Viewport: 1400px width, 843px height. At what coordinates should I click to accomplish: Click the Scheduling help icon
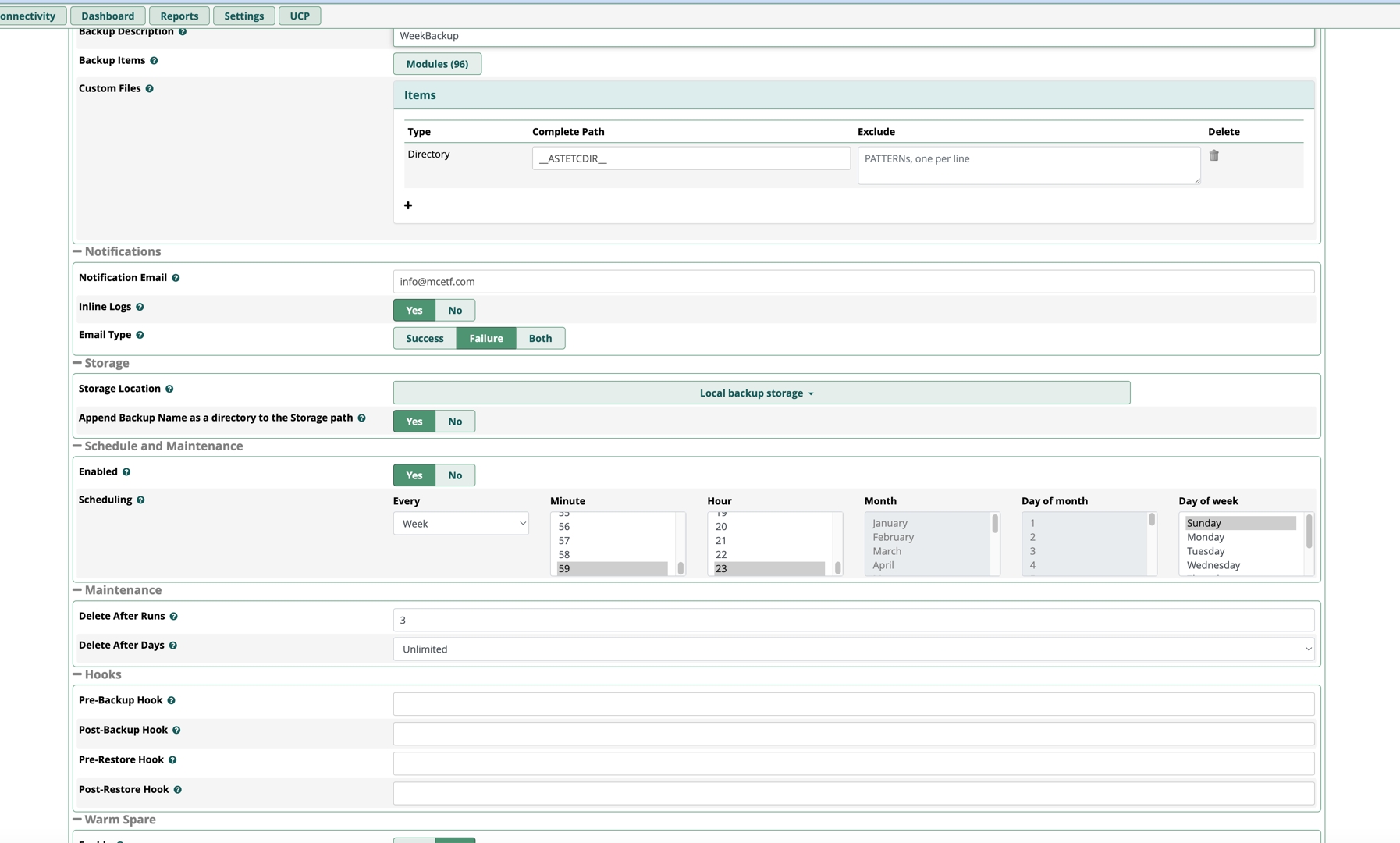click(x=140, y=500)
